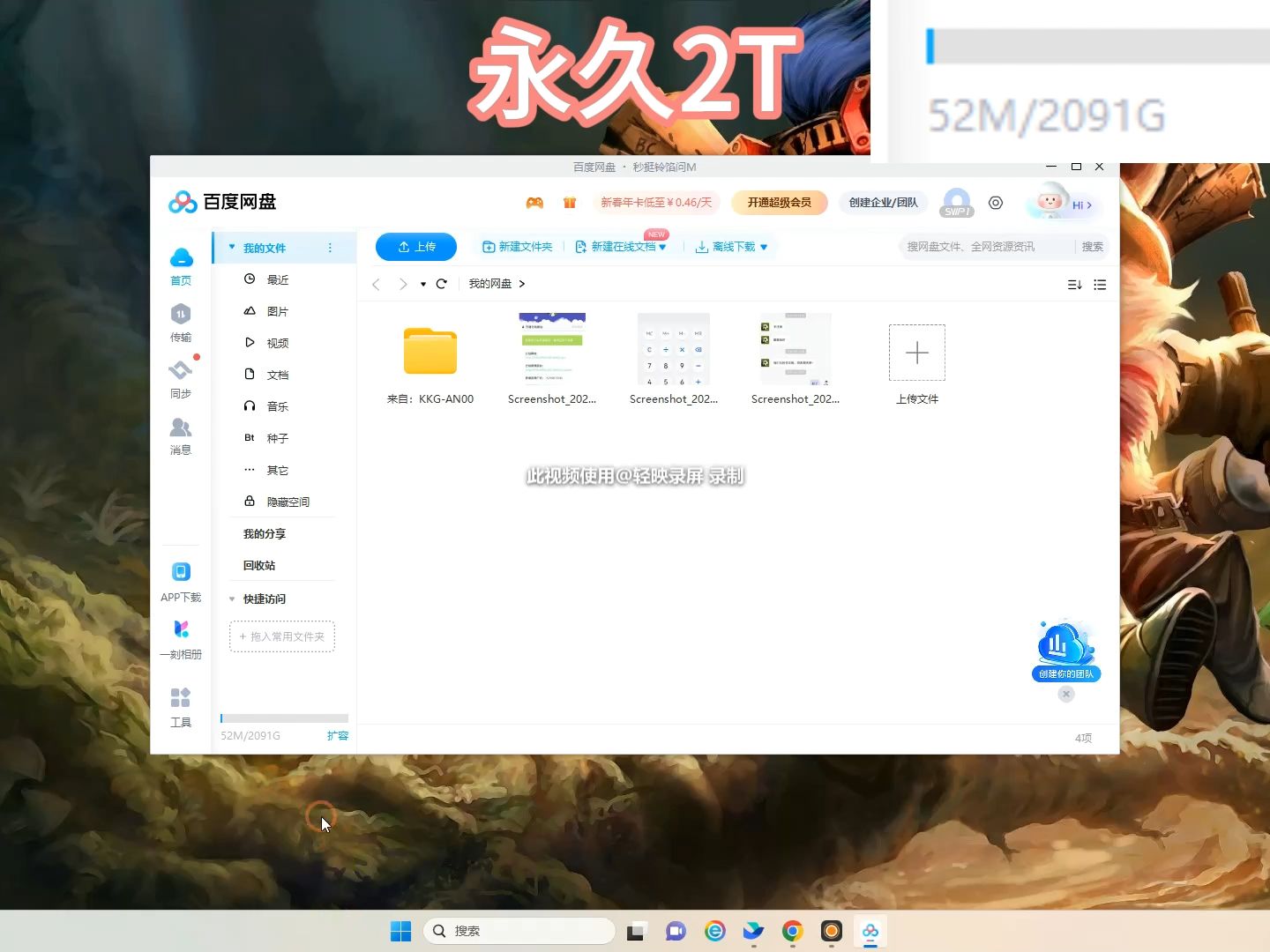
Task: Click 扩容 link
Action: [338, 736]
